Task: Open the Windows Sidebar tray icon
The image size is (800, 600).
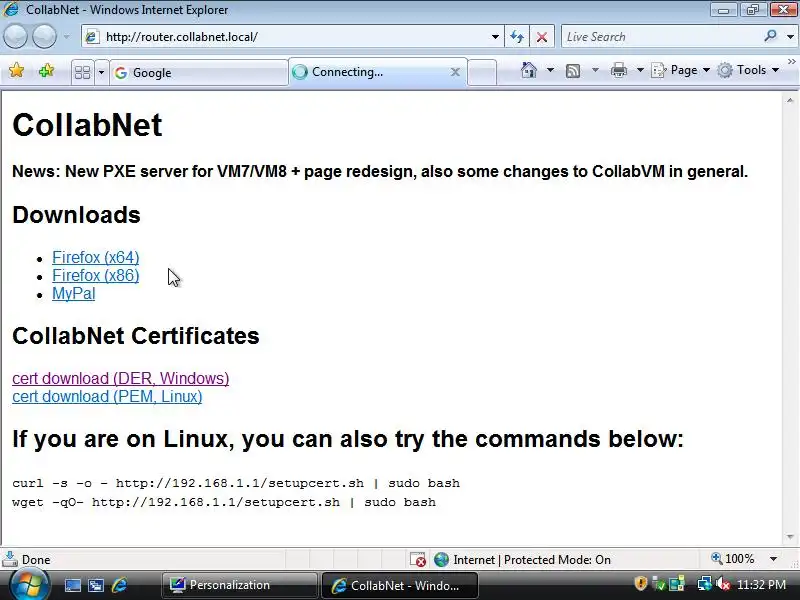Action: point(677,584)
